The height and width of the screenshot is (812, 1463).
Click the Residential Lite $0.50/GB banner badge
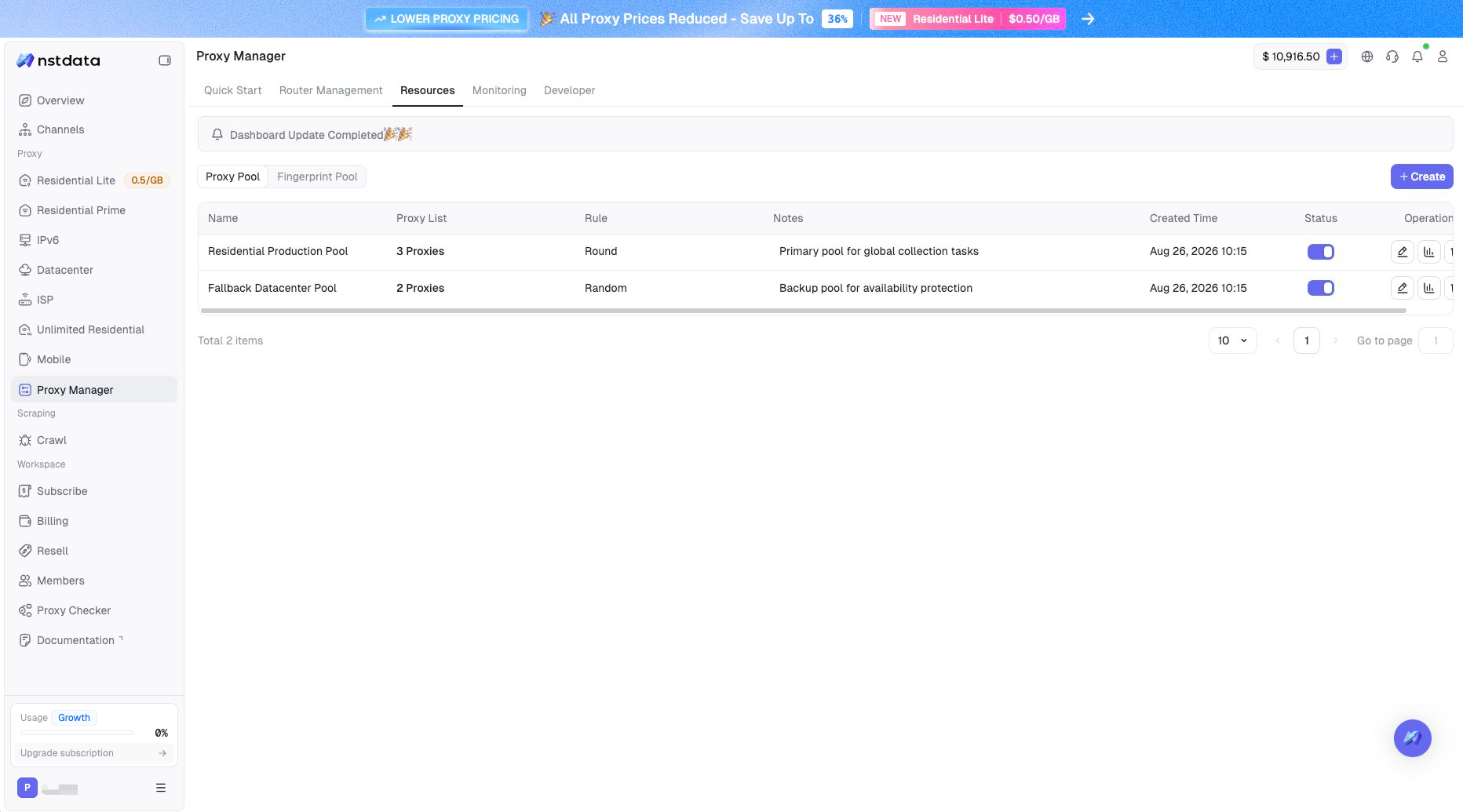968,19
